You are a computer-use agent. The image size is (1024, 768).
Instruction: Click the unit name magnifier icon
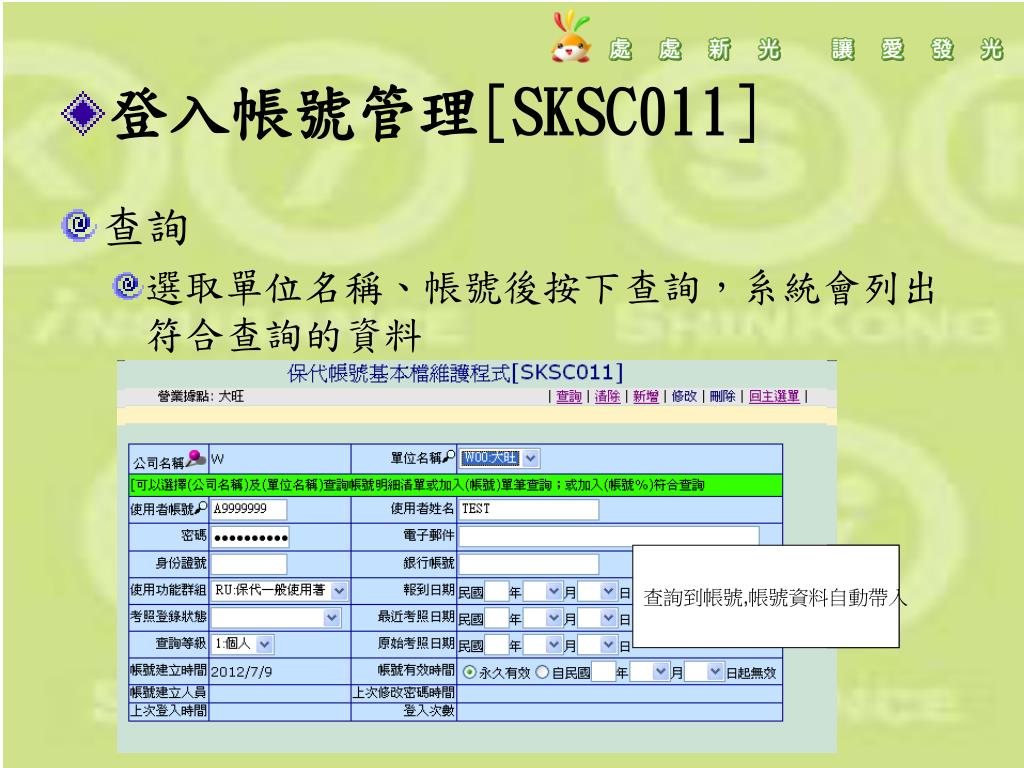[x=449, y=457]
